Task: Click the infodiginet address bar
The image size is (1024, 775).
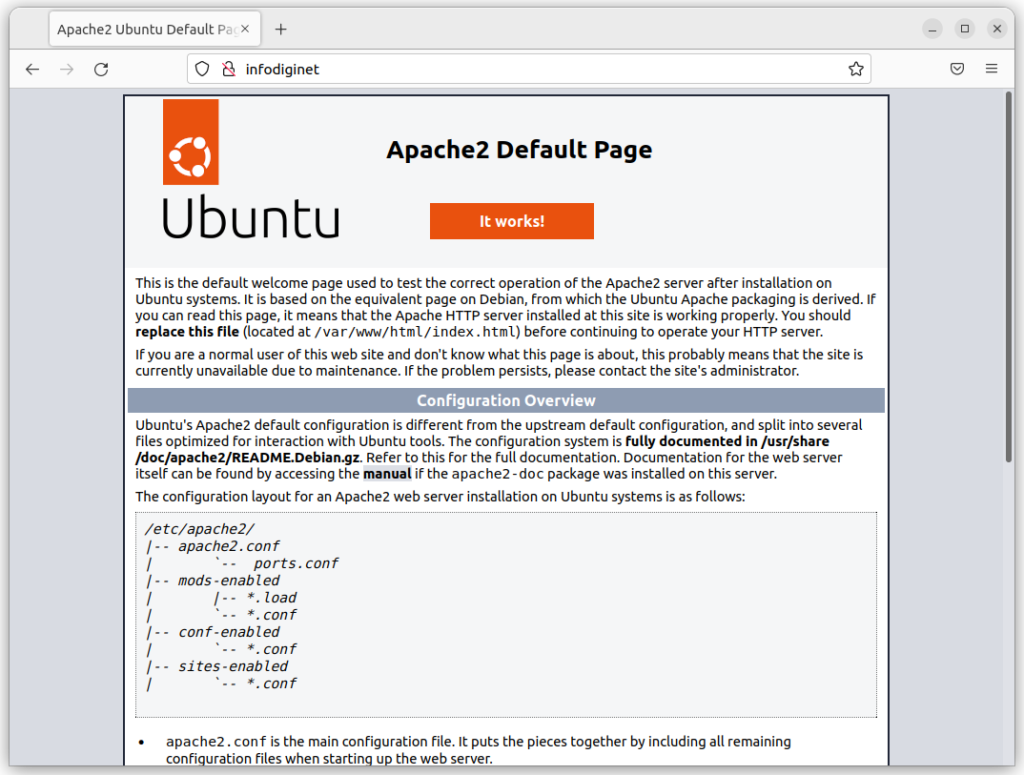Action: 529,69
